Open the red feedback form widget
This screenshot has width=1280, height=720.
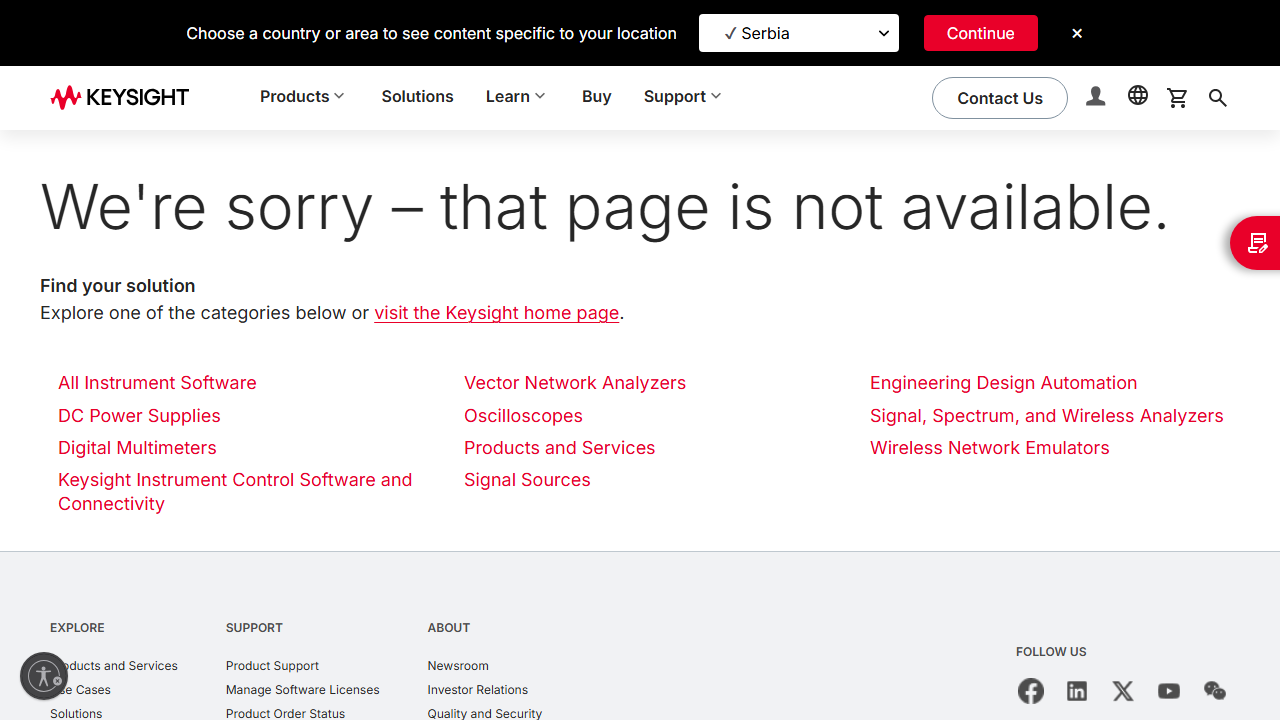pos(1257,243)
